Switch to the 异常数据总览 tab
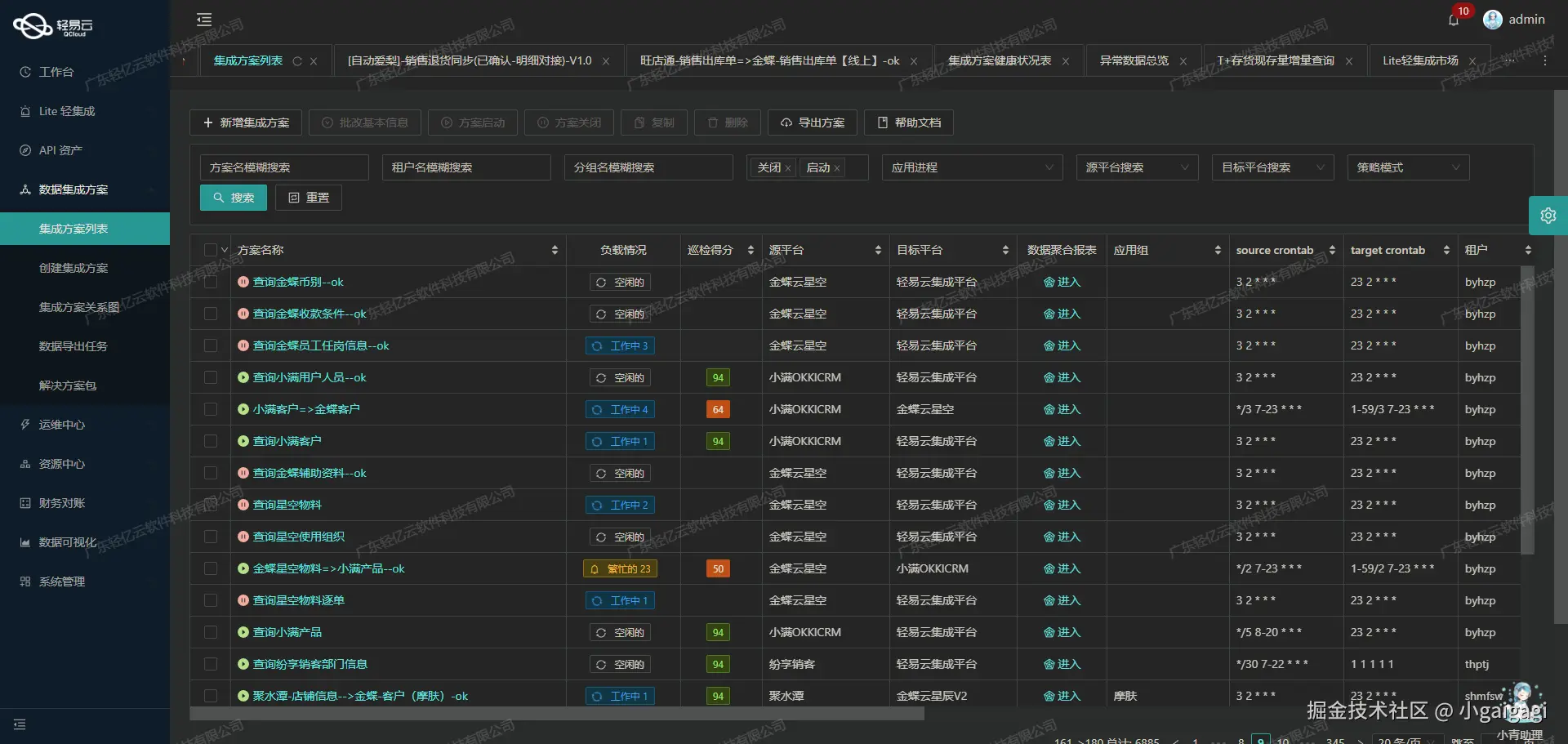The image size is (1568, 744). pyautogui.click(x=1134, y=60)
